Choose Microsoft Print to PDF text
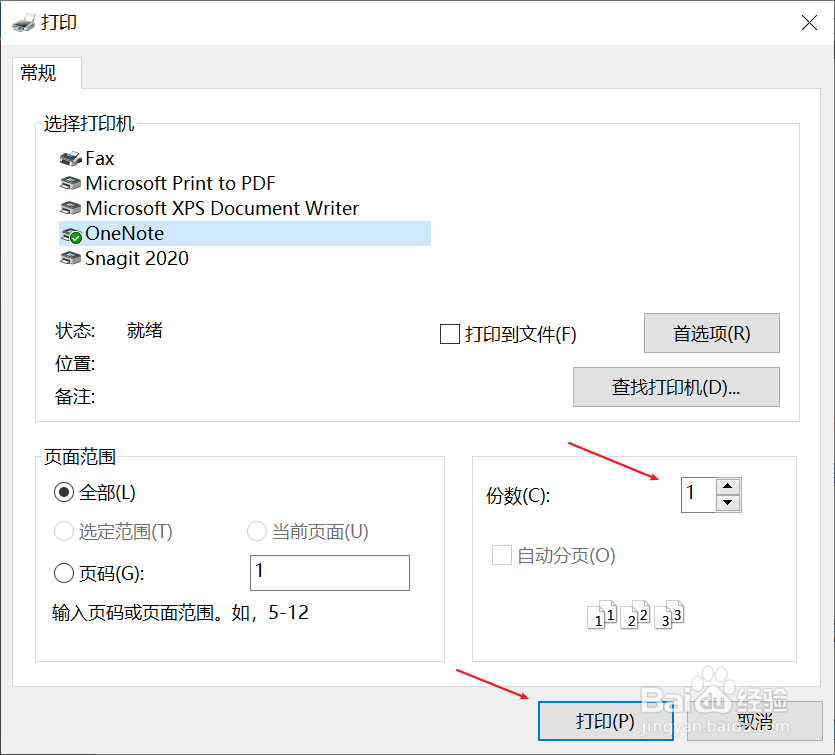 coord(180,183)
